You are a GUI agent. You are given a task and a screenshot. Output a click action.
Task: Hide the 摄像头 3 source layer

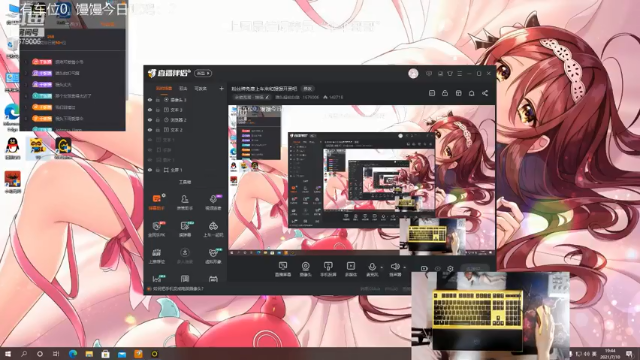click(x=150, y=100)
